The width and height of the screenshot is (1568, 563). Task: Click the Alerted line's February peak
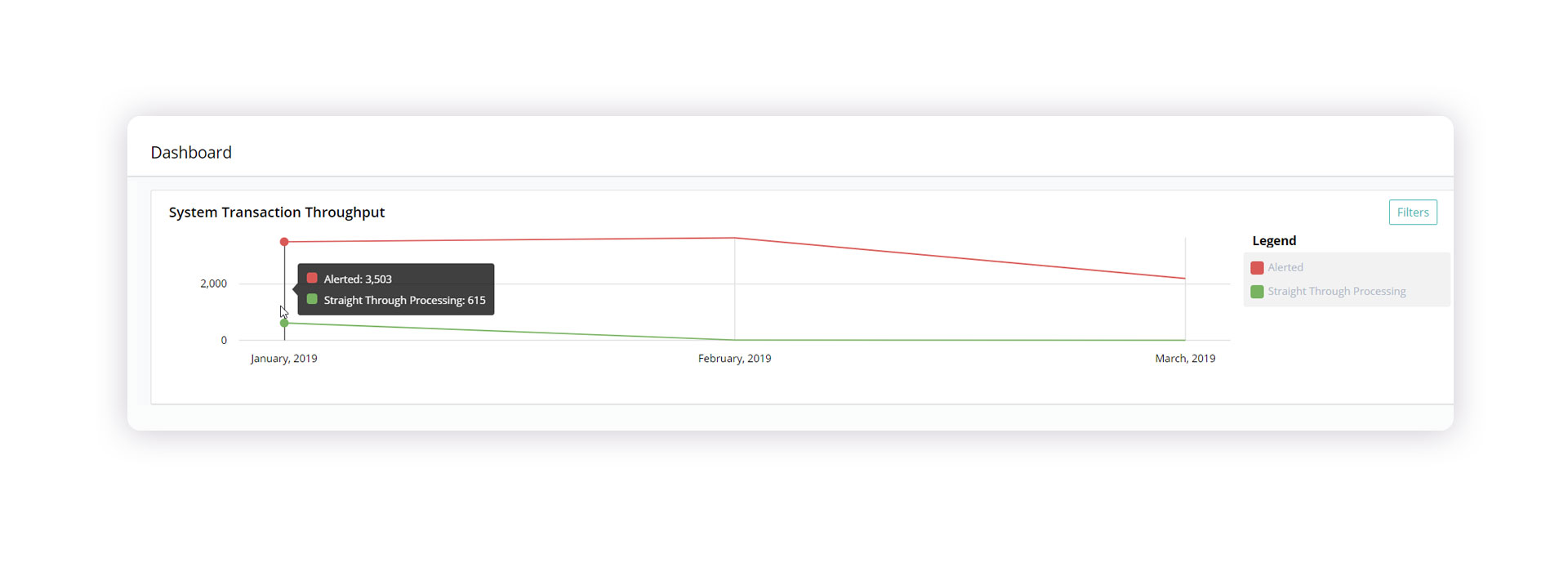tap(735, 238)
